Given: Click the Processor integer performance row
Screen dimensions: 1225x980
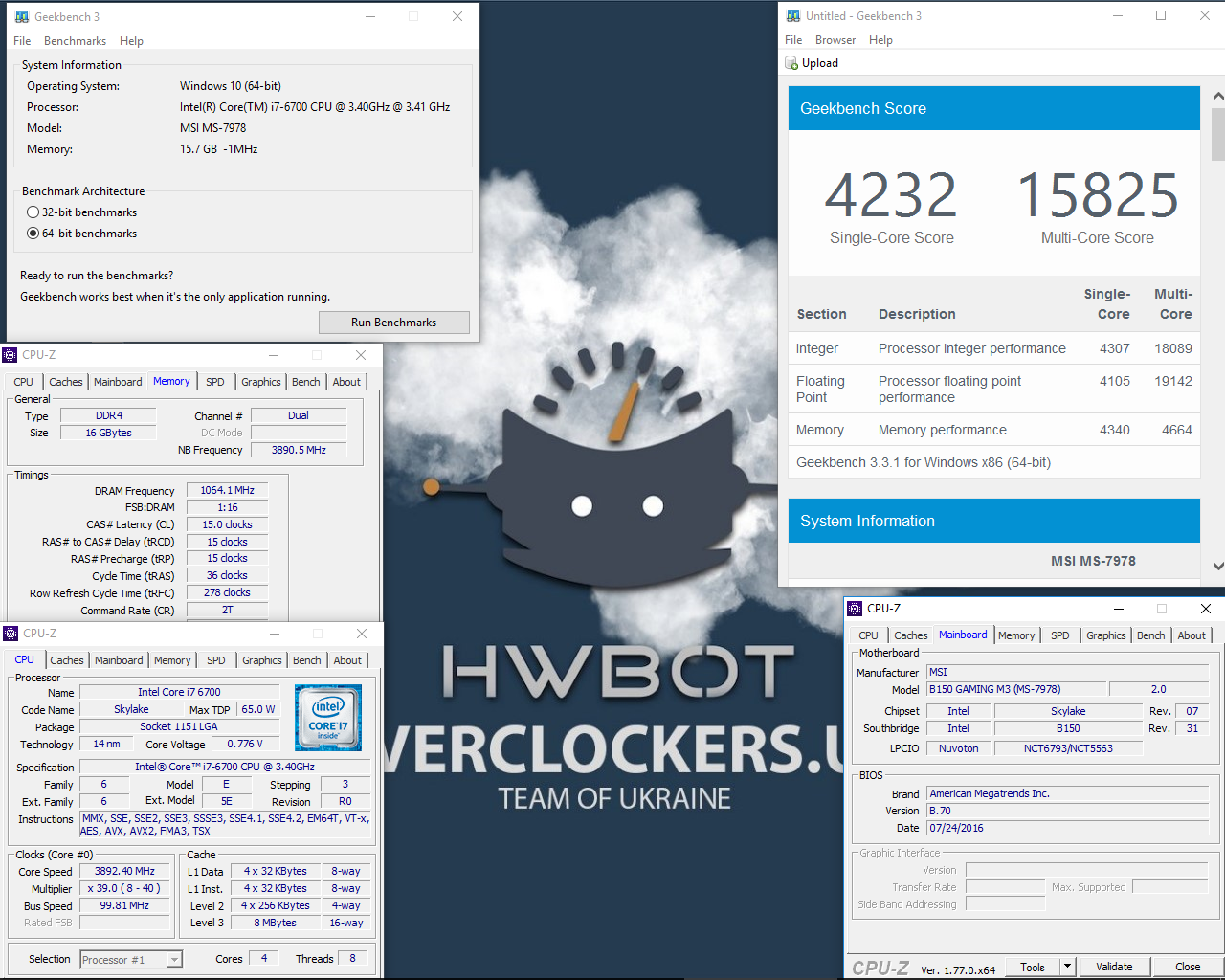Looking at the screenshot, I should click(994, 348).
